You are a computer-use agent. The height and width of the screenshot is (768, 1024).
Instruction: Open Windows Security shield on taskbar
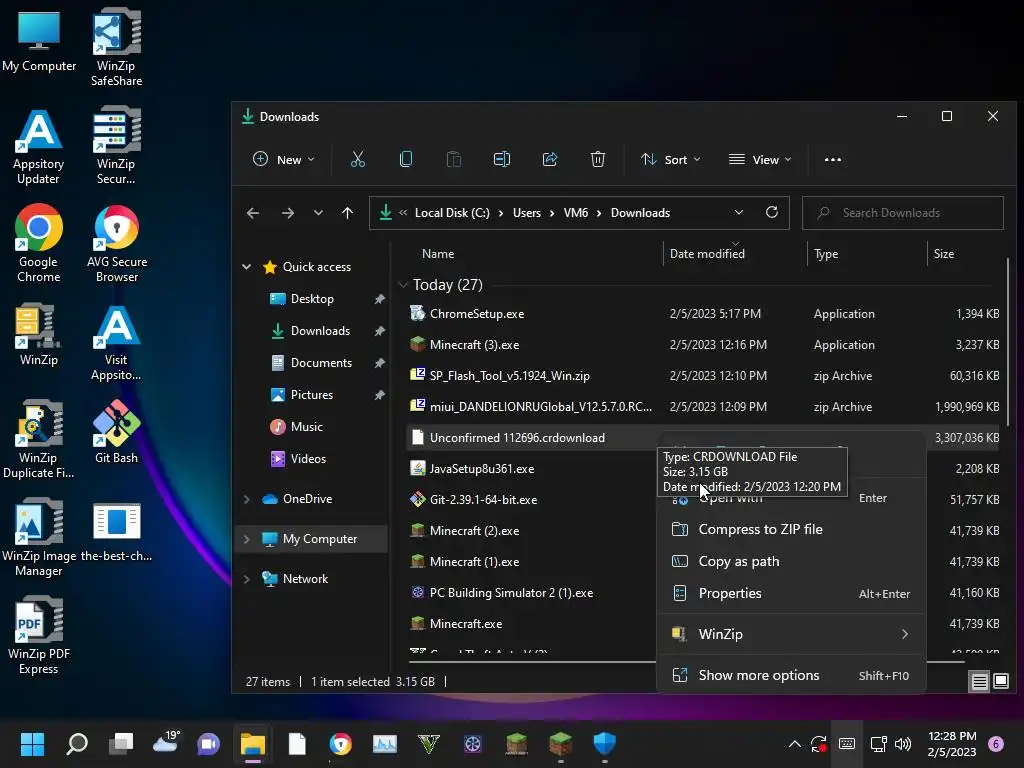[x=605, y=744]
